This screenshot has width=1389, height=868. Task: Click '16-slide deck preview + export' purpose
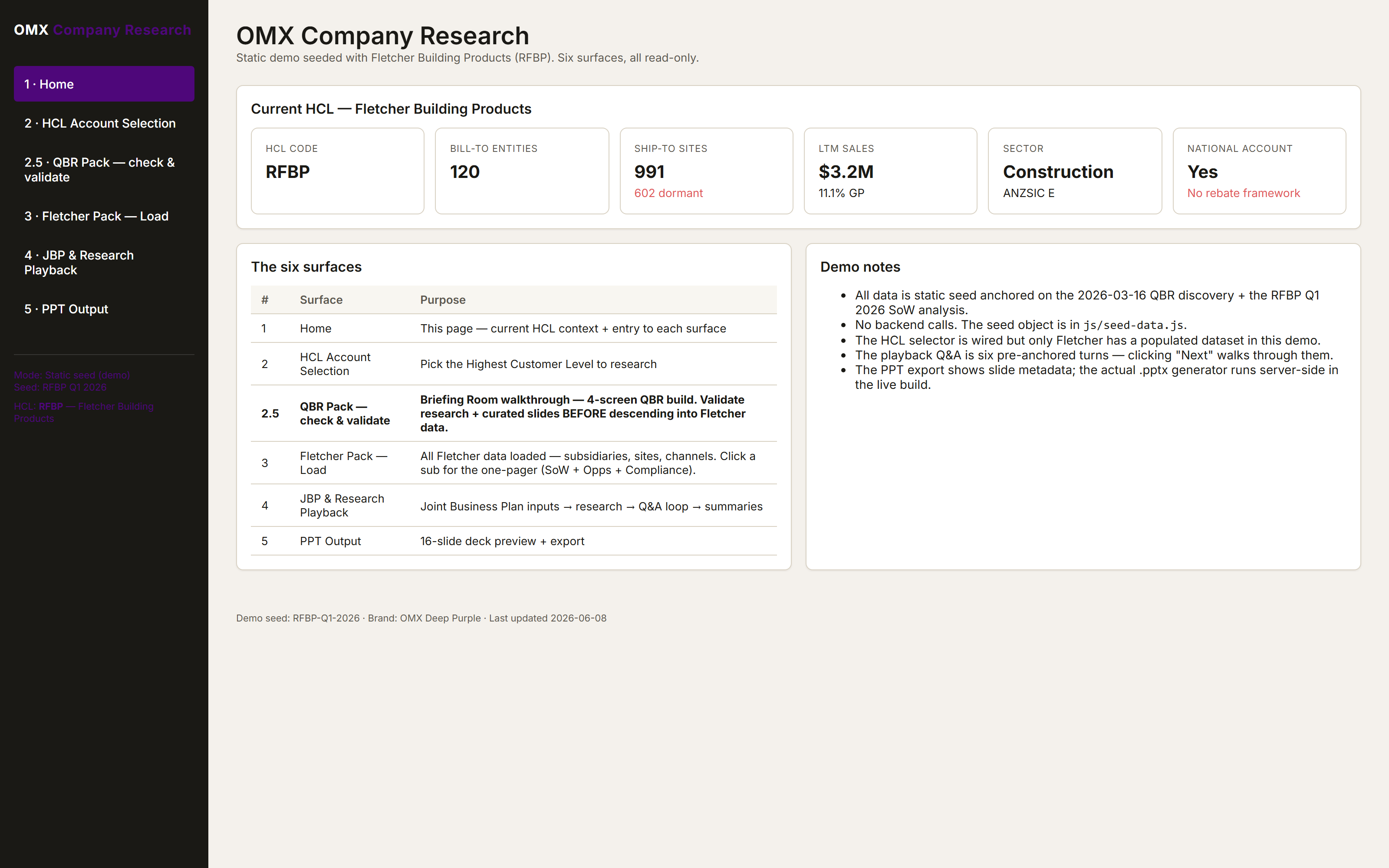point(502,541)
